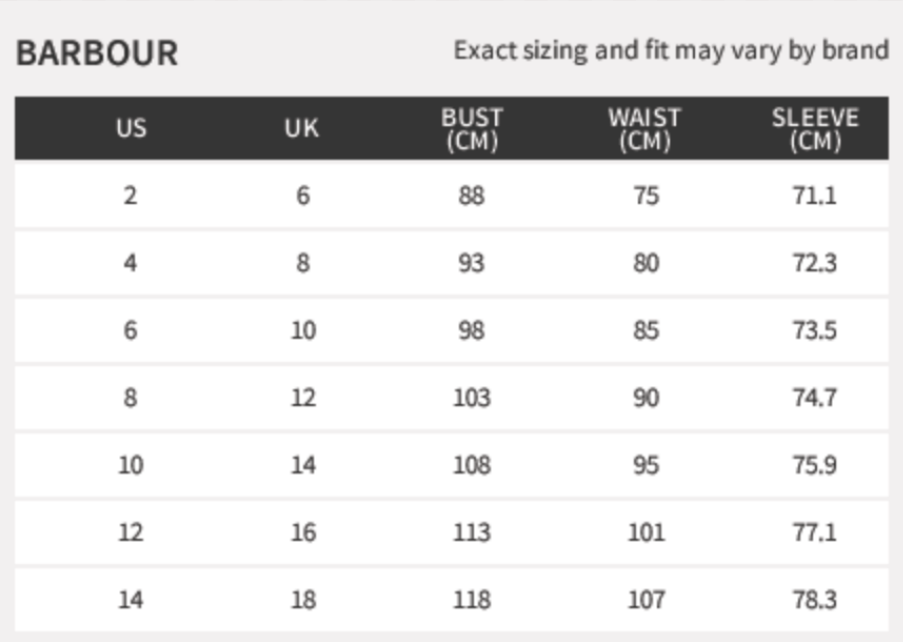903x642 pixels.
Task: Select the UK column header
Action: click(302, 129)
